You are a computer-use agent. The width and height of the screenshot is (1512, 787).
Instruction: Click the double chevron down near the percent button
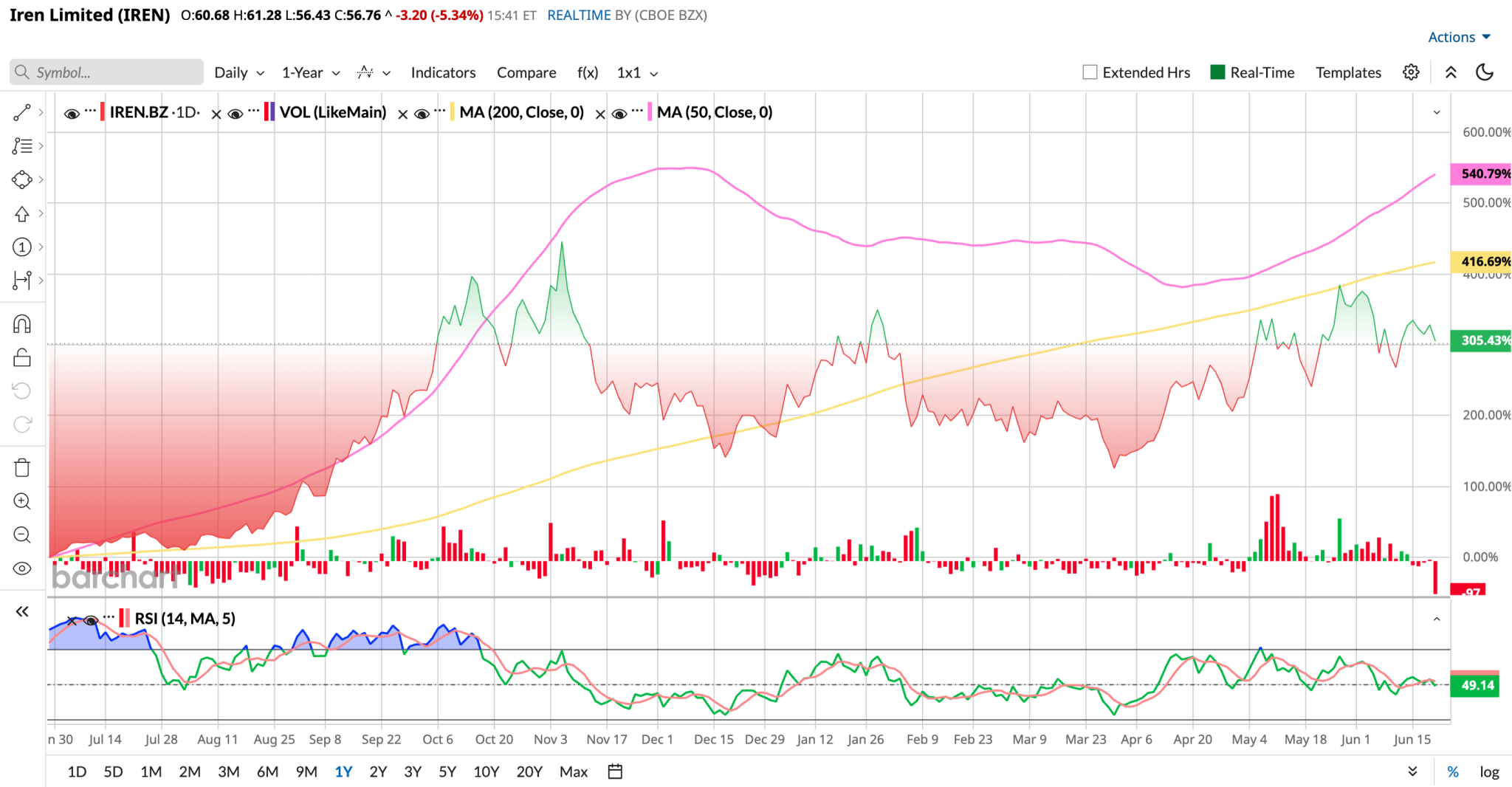(x=1412, y=771)
